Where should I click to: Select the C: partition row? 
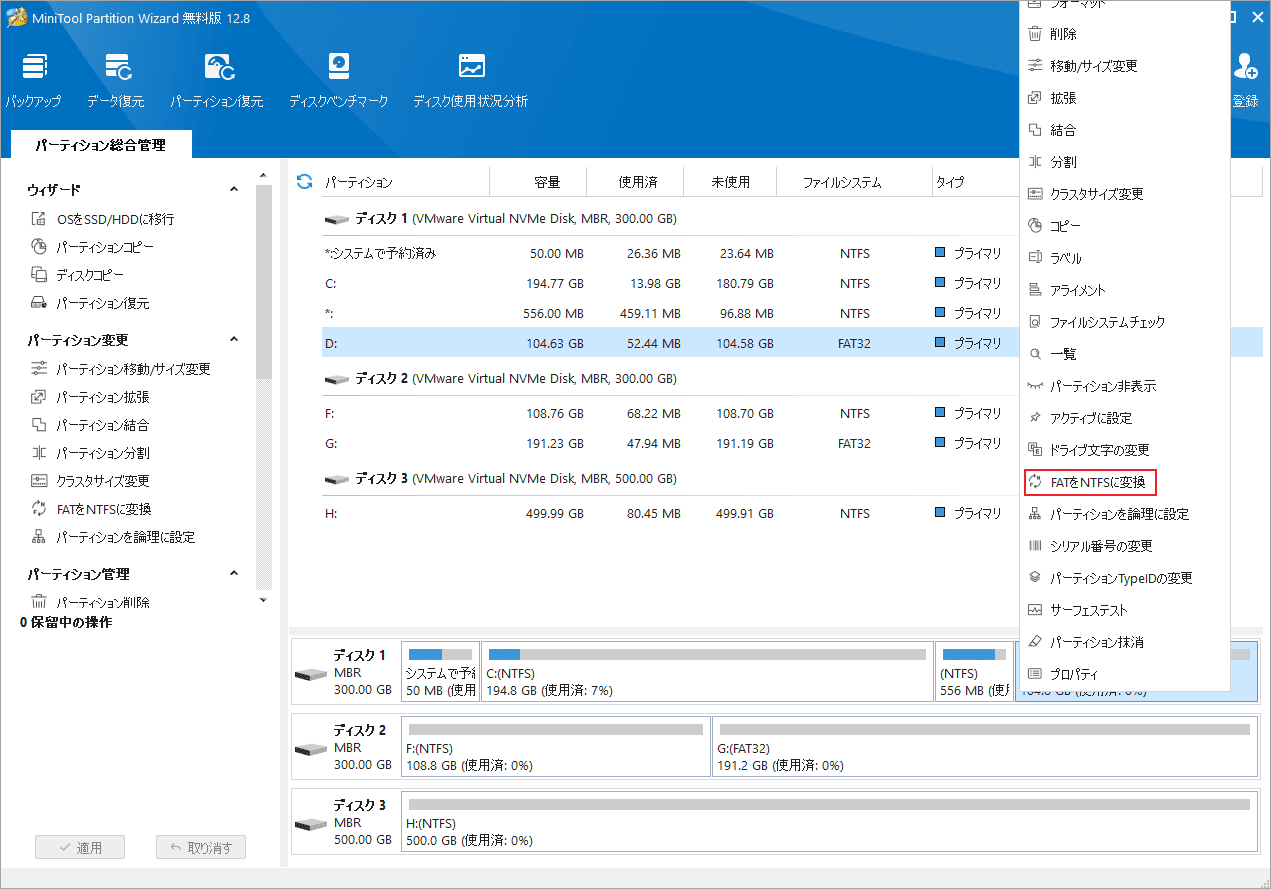(670, 283)
